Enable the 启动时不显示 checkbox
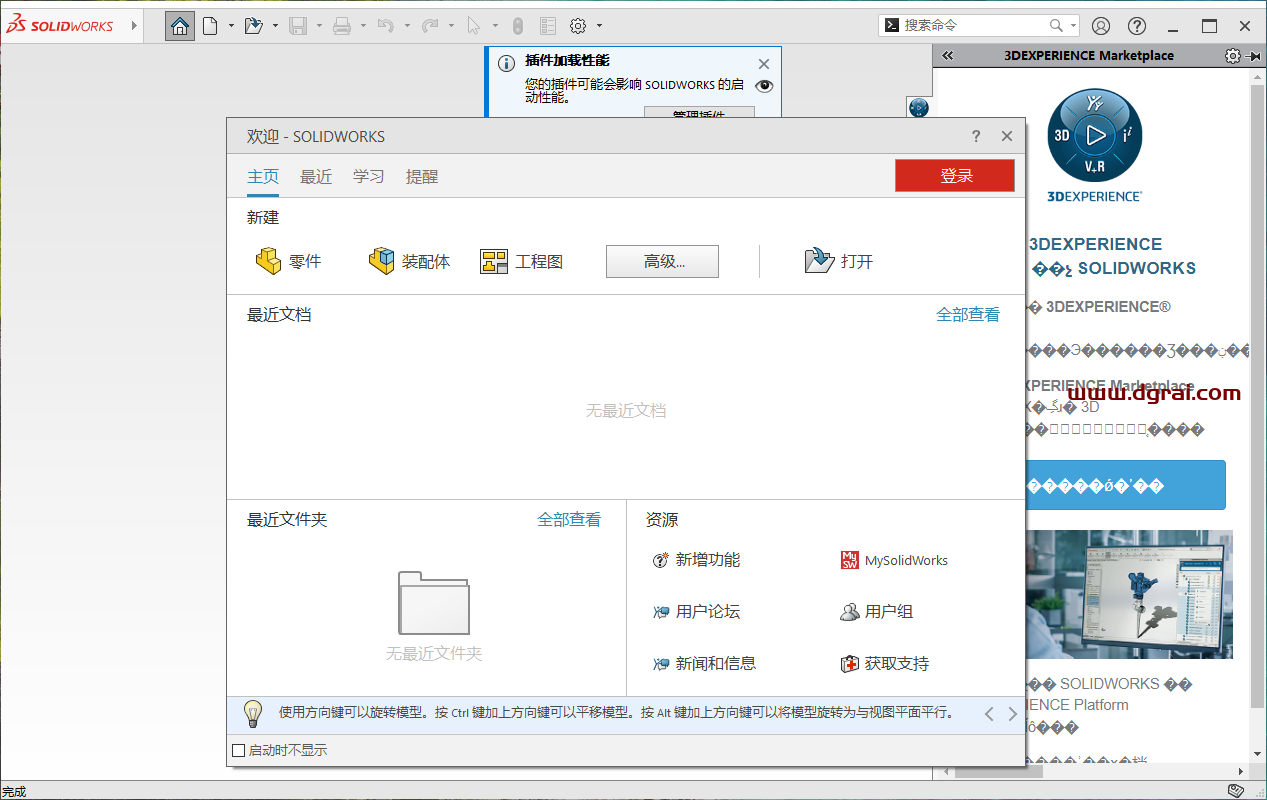This screenshot has height=800, width=1267. click(x=238, y=750)
